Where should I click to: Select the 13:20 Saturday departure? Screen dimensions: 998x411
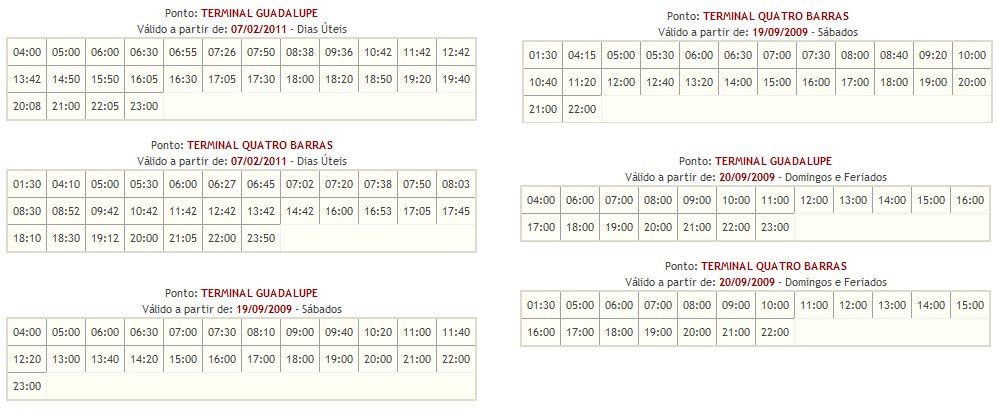698,82
